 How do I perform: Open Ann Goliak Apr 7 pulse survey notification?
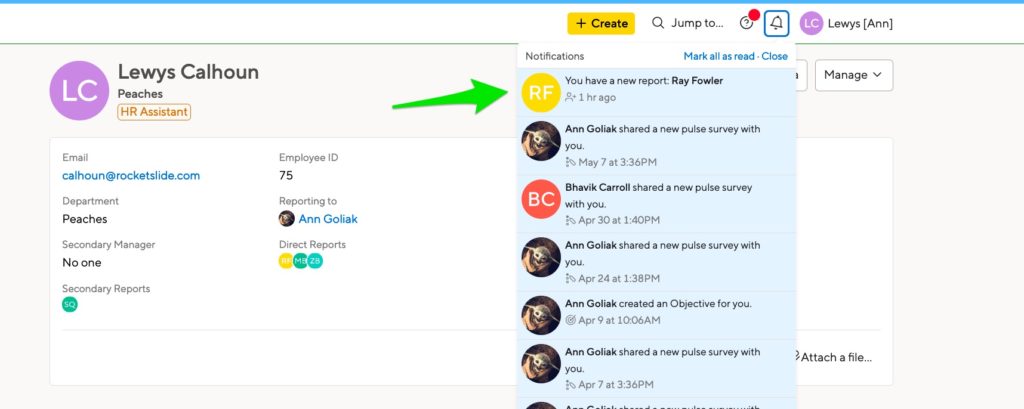[x=656, y=368]
